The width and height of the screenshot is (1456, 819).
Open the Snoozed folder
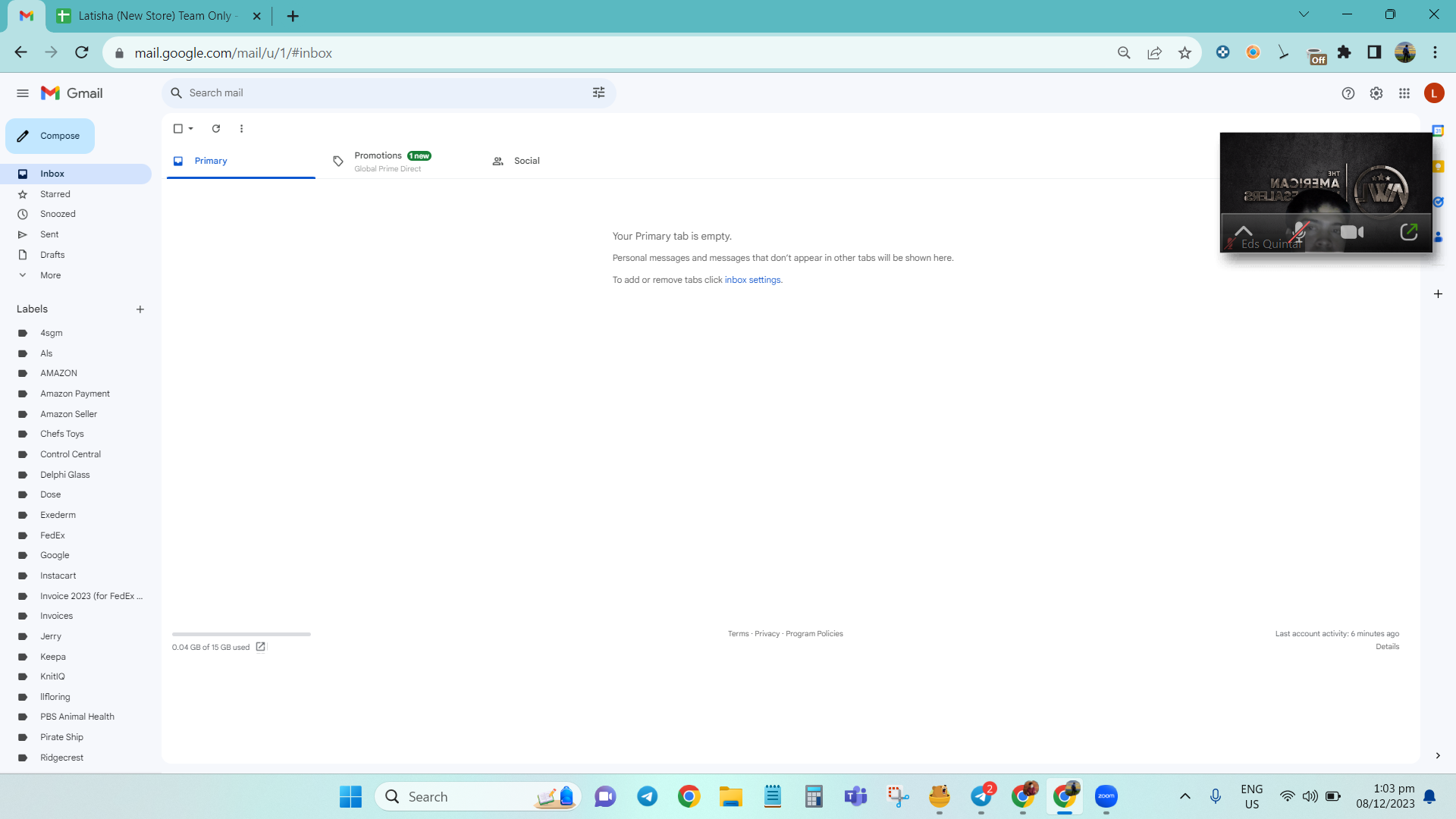[76, 214]
